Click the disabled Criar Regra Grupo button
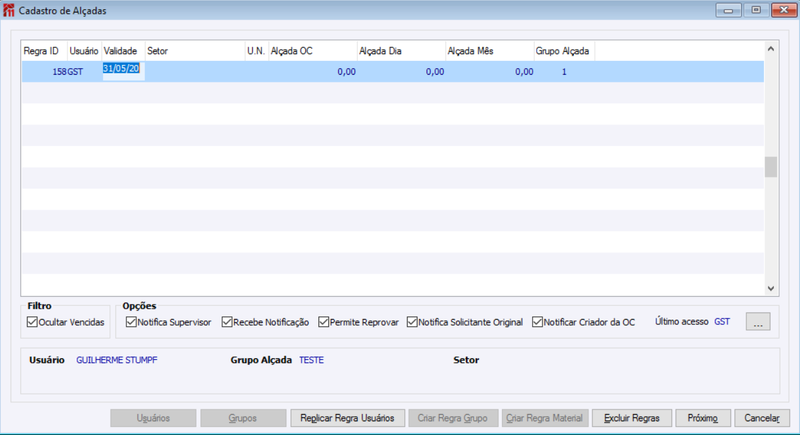 pos(453,418)
